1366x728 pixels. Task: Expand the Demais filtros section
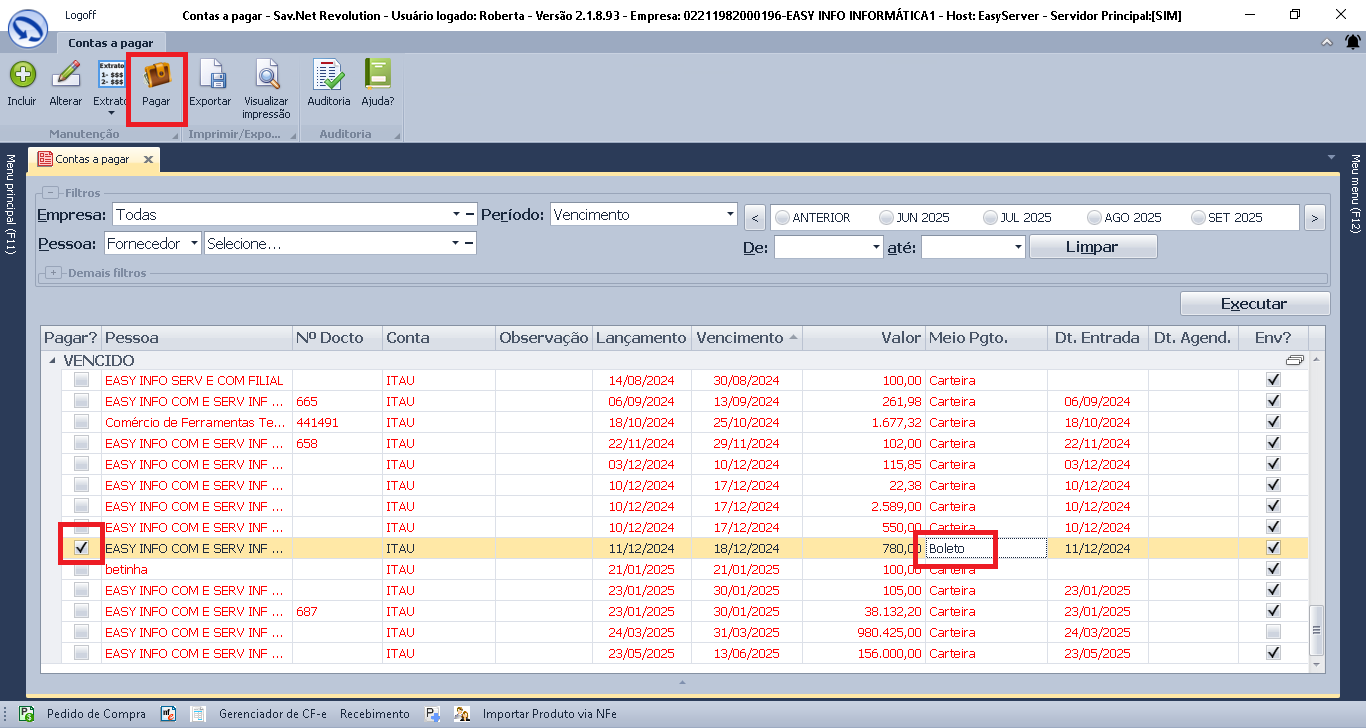click(53, 273)
